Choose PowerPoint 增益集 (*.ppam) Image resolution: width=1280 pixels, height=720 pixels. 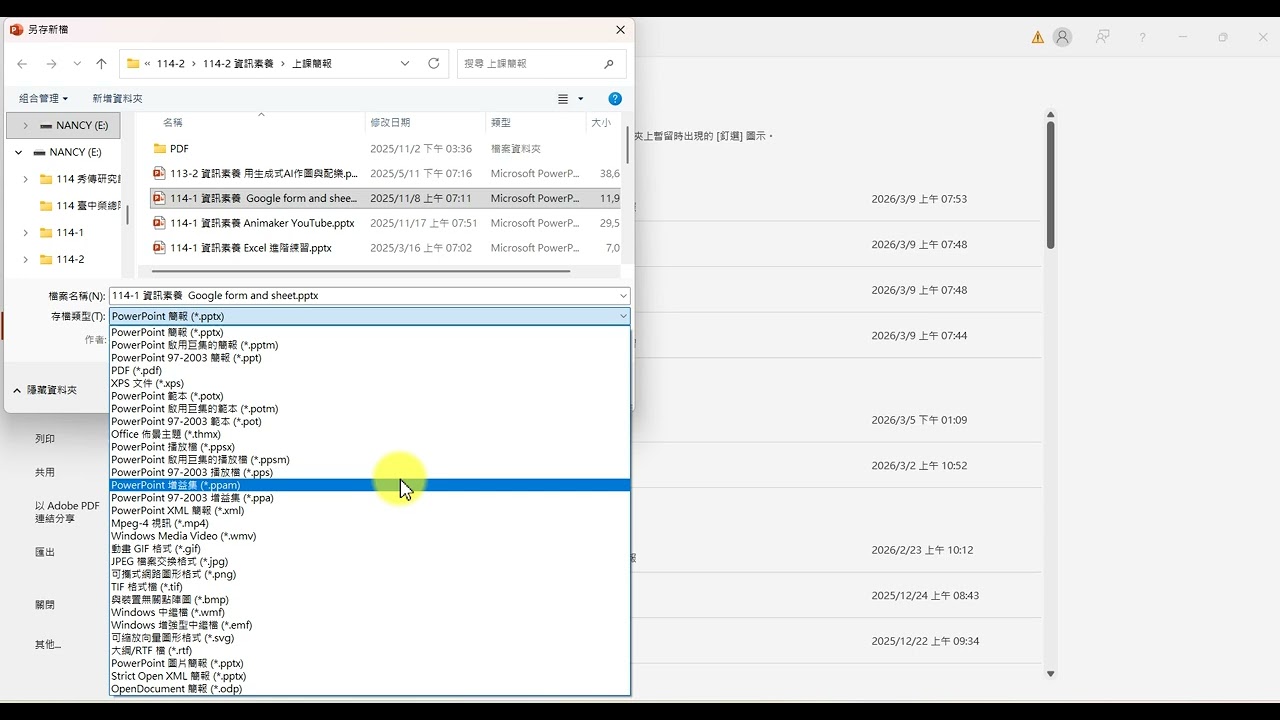369,485
